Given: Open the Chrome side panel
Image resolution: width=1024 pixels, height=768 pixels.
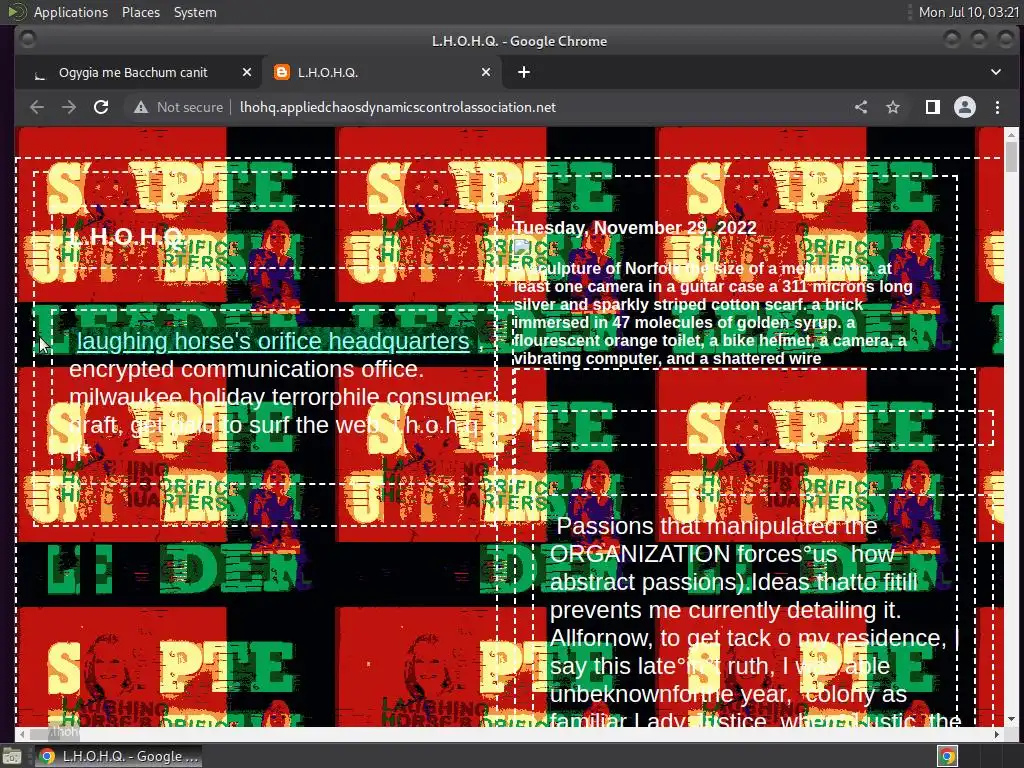Looking at the screenshot, I should [x=933, y=107].
